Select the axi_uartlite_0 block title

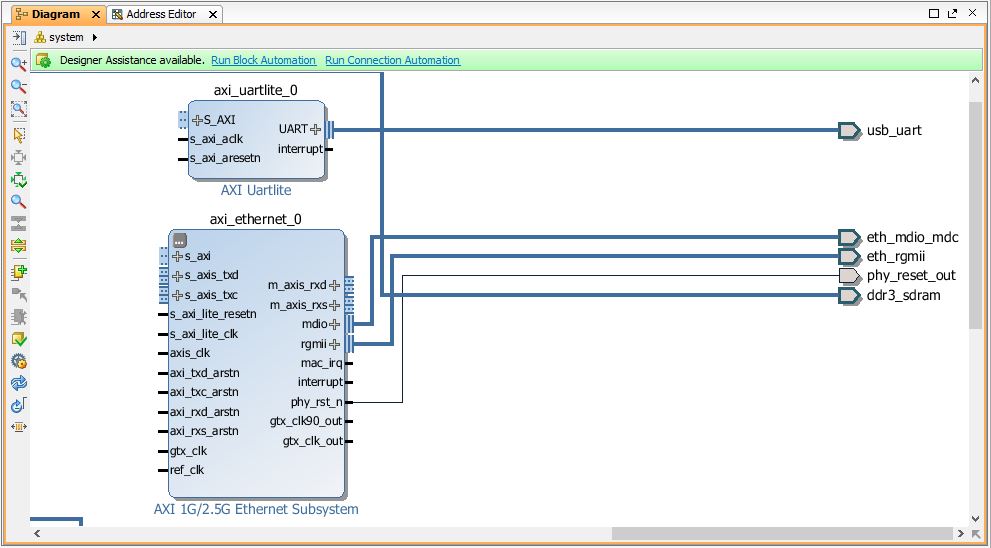(x=255, y=90)
